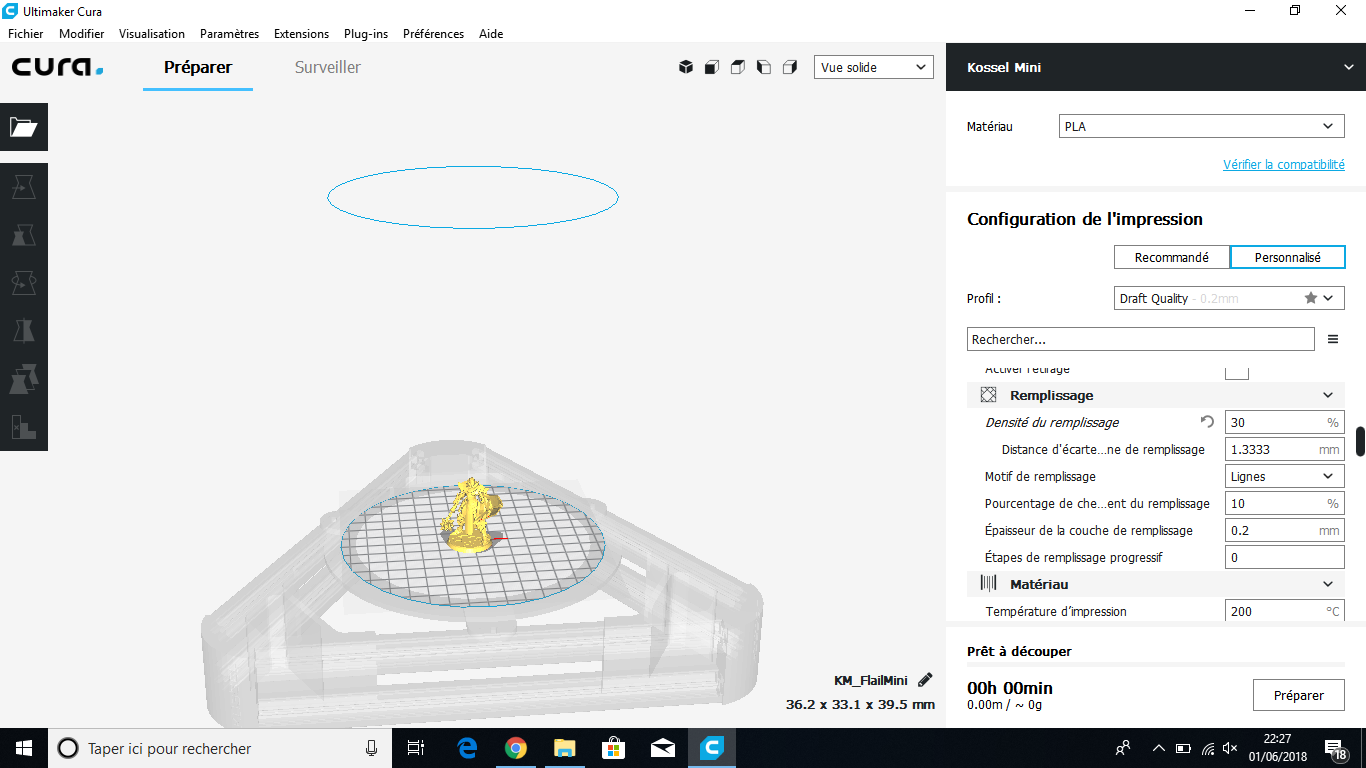
Task: Expand the Kossel Mini printer selector
Action: click(x=1156, y=67)
